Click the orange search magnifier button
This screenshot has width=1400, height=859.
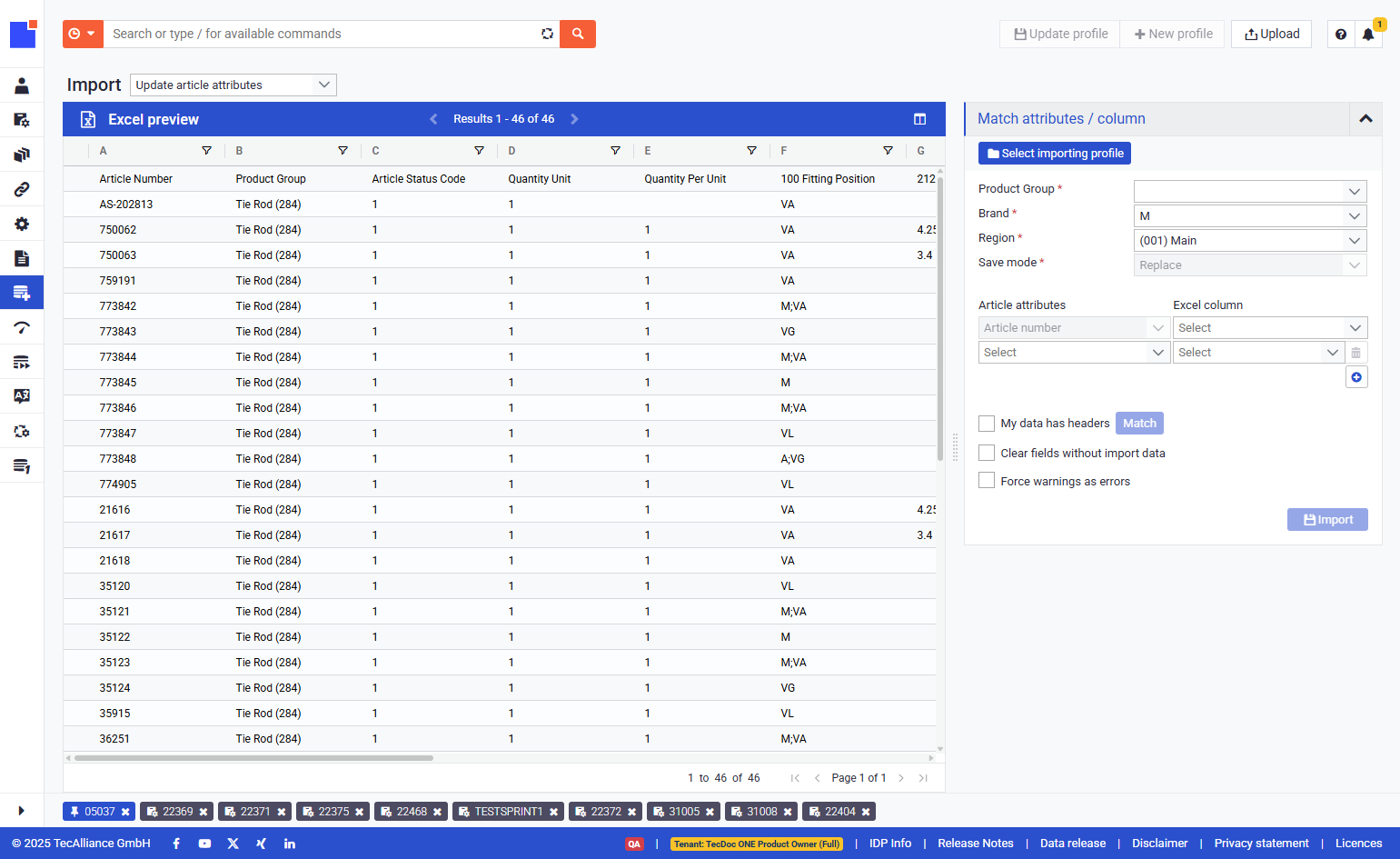[x=578, y=34]
